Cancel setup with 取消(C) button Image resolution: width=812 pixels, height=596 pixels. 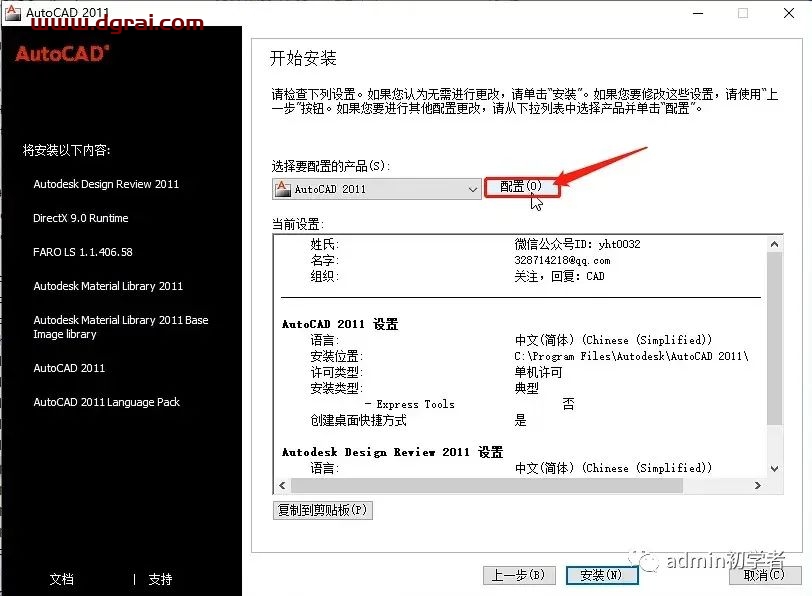coord(765,575)
